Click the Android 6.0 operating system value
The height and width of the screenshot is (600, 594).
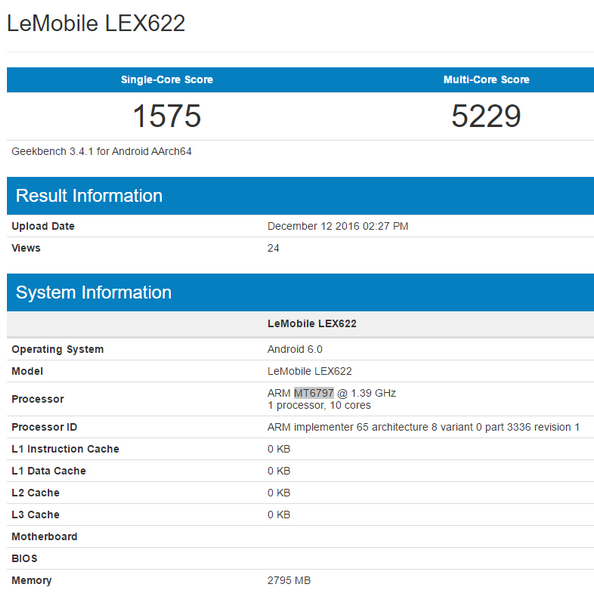(x=295, y=349)
